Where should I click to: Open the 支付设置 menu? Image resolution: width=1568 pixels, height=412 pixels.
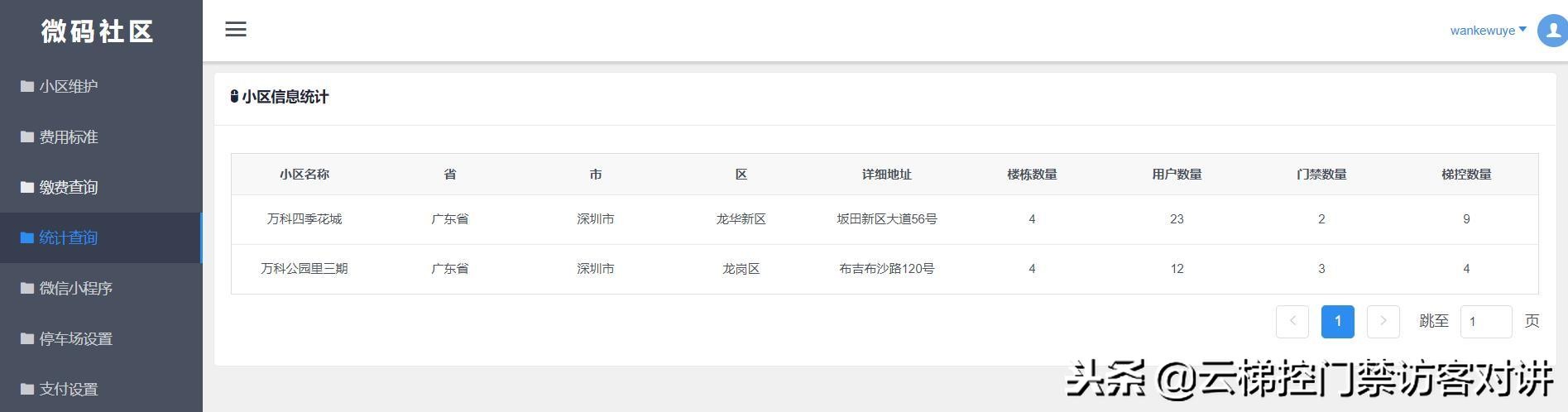tap(101, 389)
